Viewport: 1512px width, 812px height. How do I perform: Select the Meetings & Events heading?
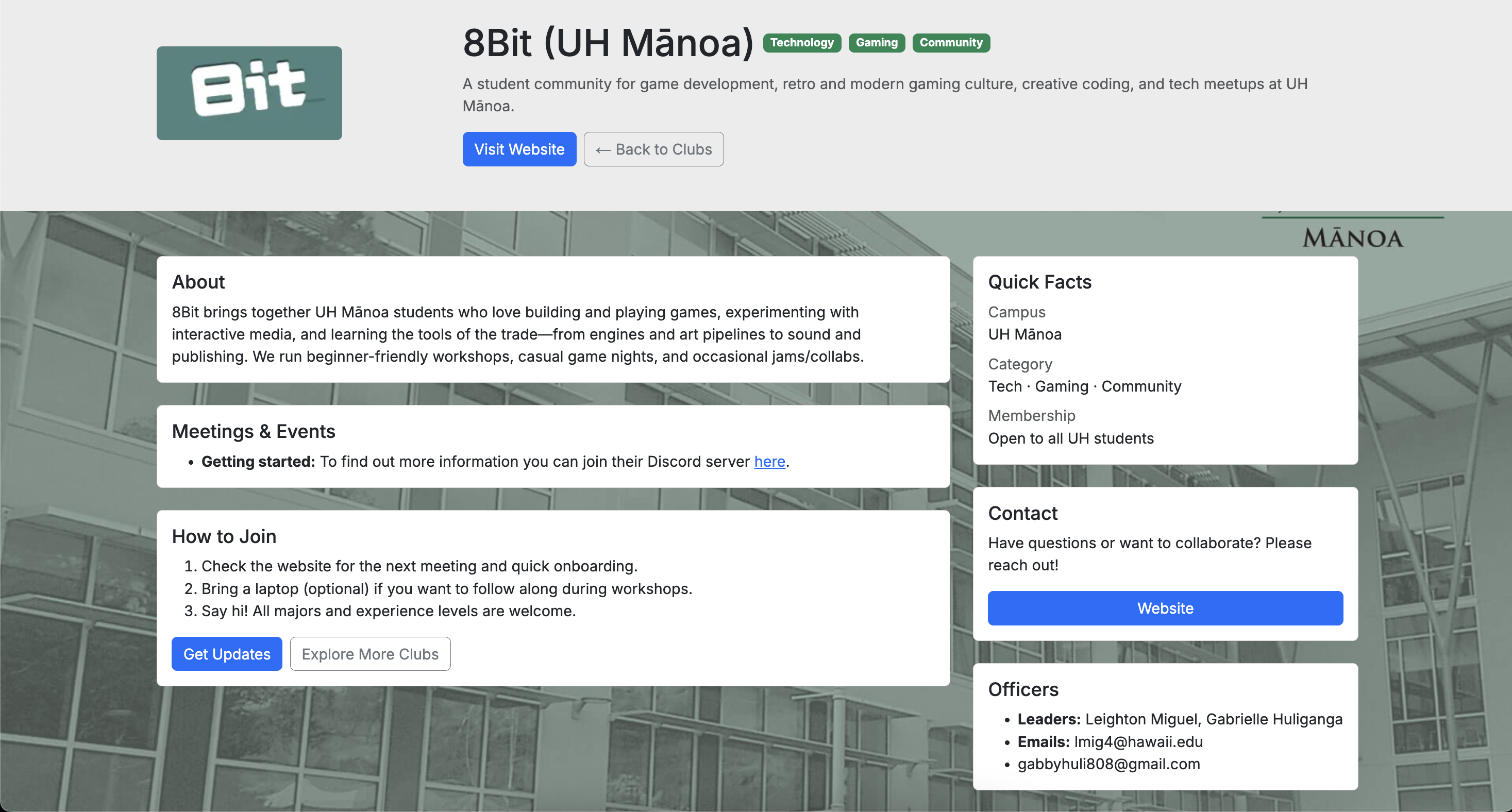[x=254, y=431]
